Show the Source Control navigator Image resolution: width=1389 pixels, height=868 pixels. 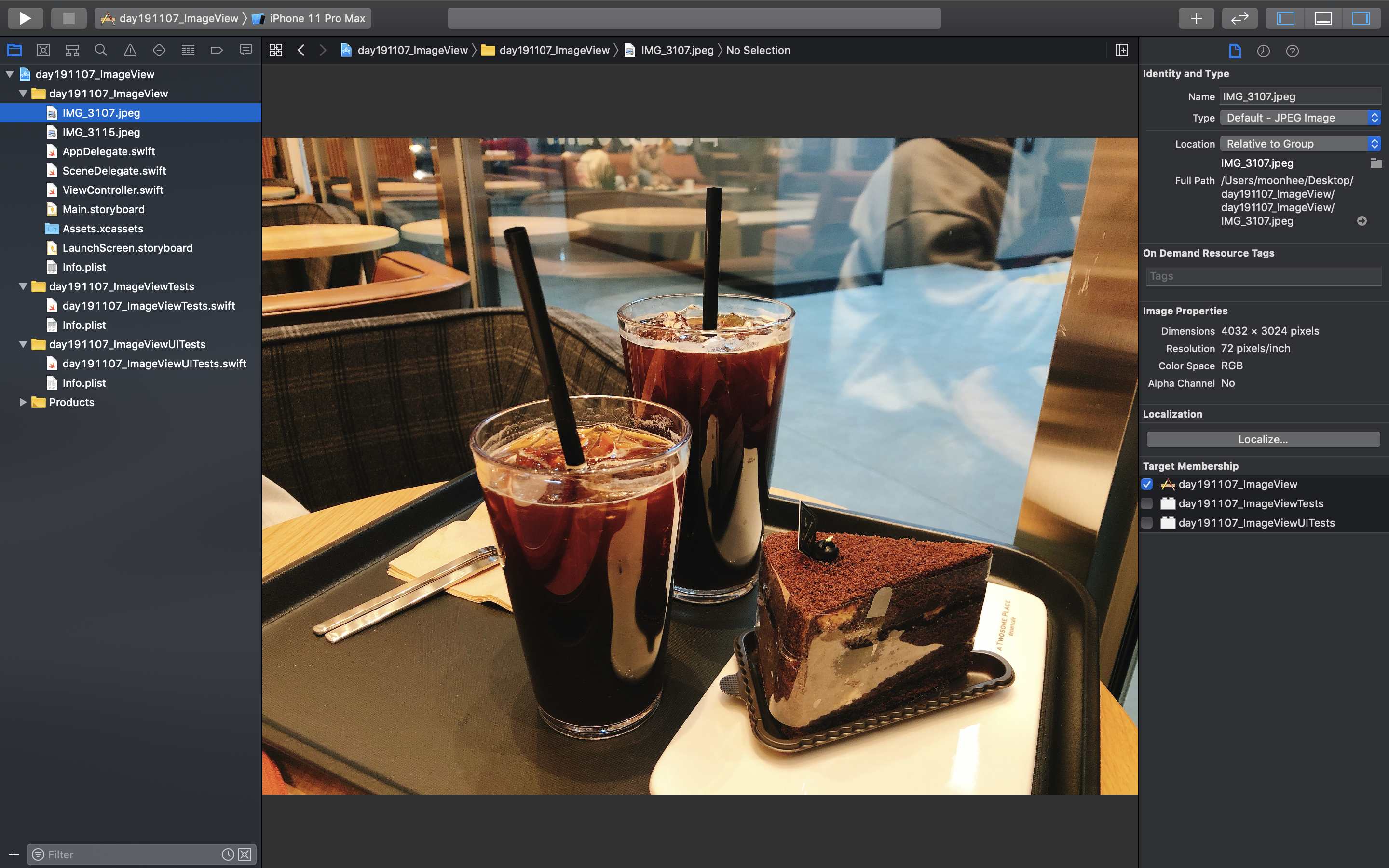[43, 51]
